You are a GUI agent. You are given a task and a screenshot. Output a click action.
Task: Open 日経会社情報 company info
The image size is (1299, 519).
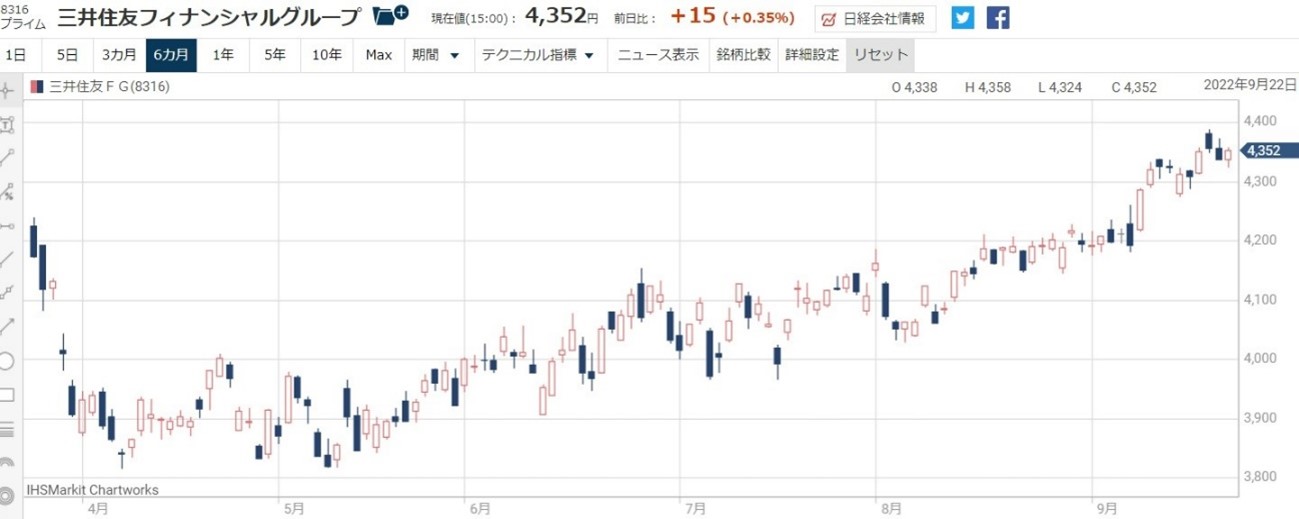(x=874, y=19)
